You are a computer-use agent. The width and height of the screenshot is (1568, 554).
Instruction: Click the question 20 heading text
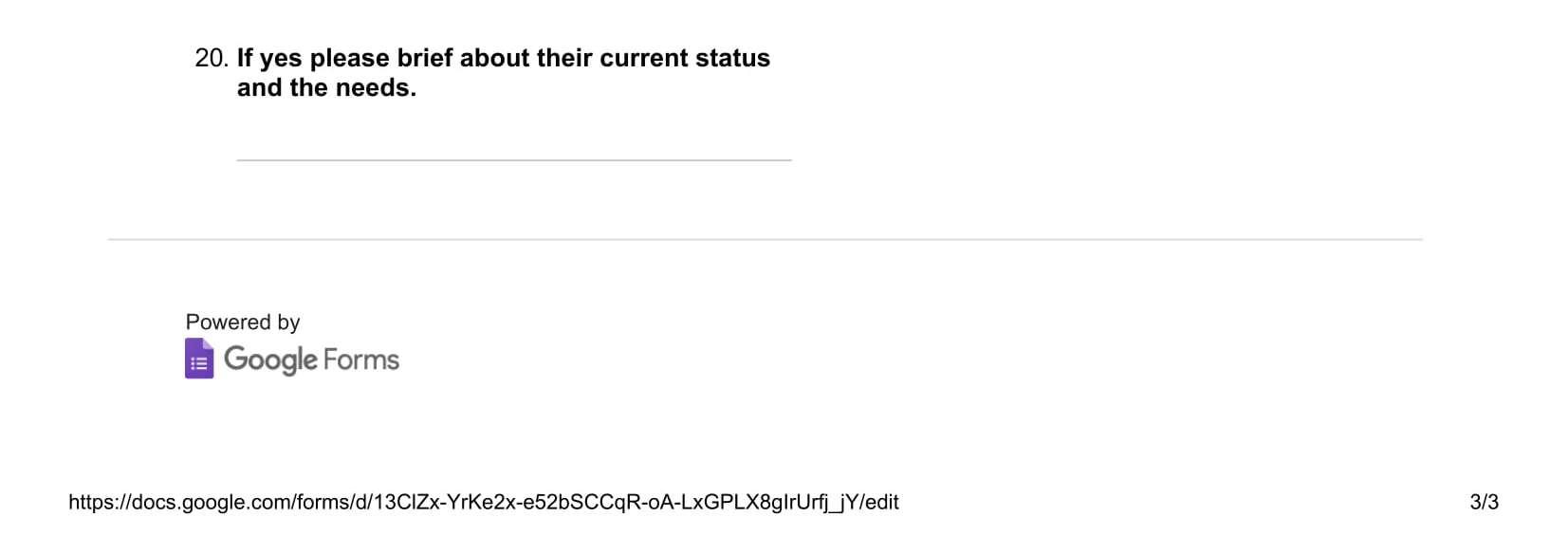(x=504, y=73)
